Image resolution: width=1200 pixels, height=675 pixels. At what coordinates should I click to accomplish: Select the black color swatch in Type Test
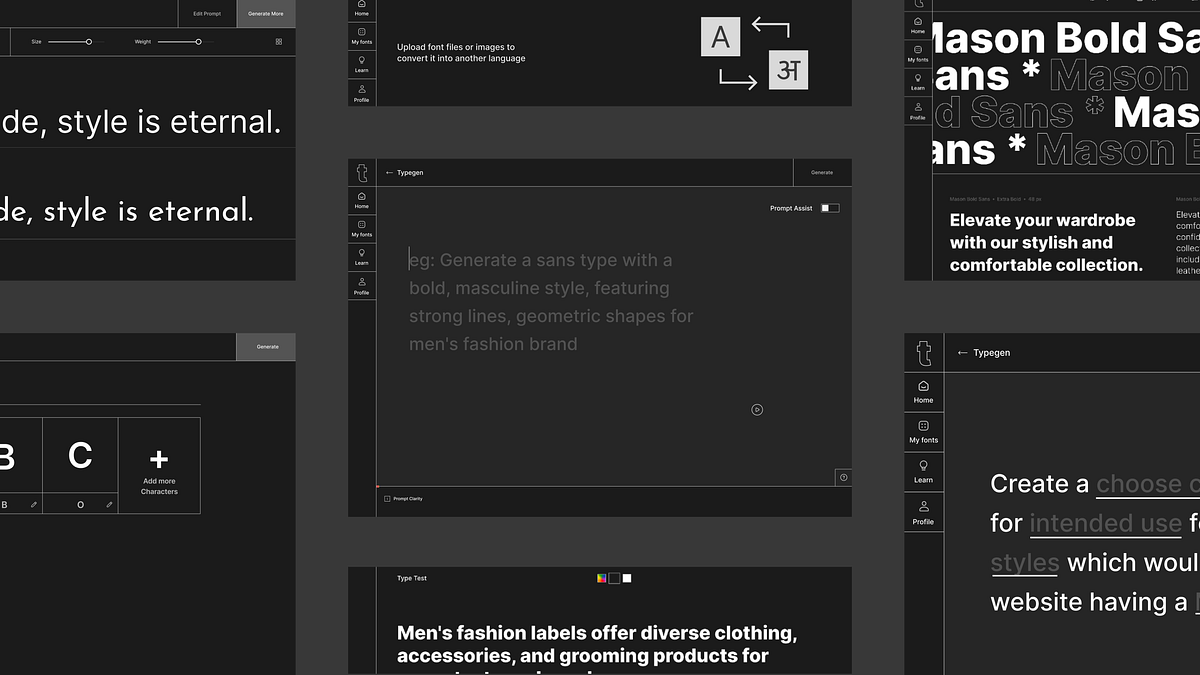point(613,578)
